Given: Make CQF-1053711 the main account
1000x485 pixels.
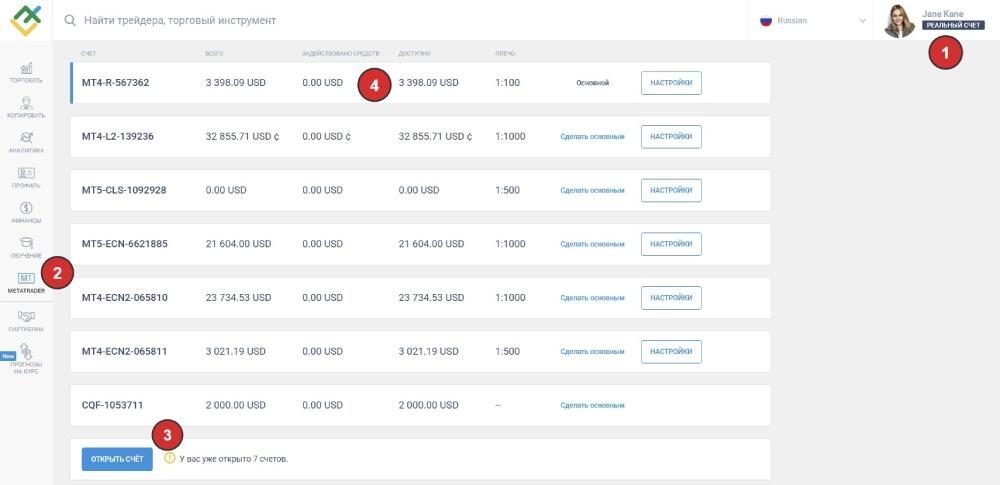Looking at the screenshot, I should click(x=592, y=405).
